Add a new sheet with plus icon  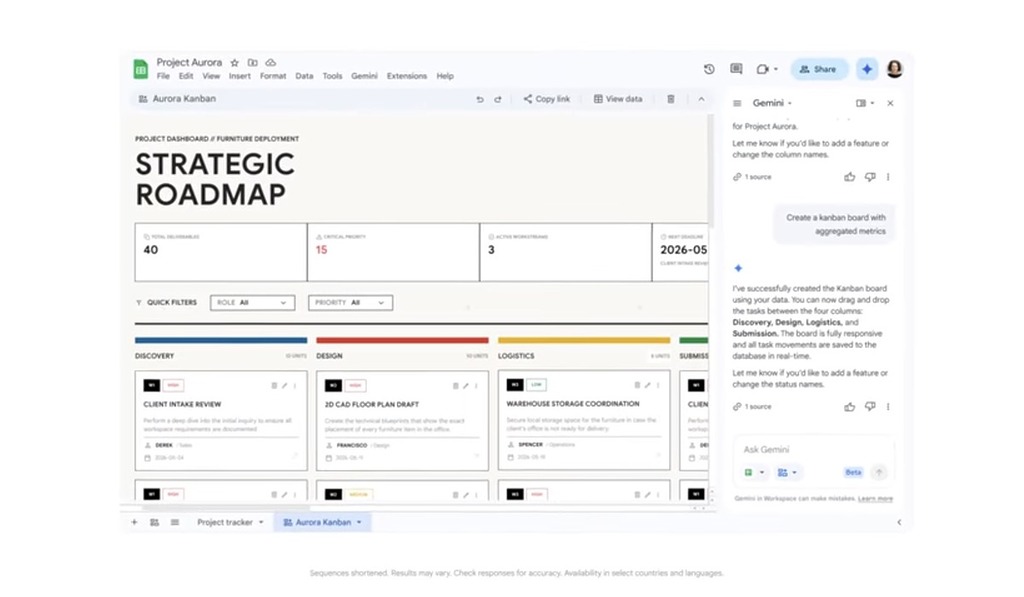(x=134, y=522)
